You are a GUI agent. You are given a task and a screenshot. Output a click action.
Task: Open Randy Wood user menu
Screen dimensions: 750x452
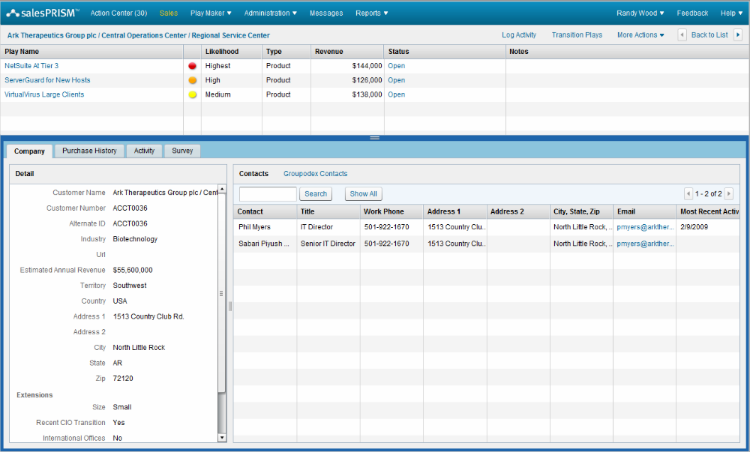tap(640, 13)
